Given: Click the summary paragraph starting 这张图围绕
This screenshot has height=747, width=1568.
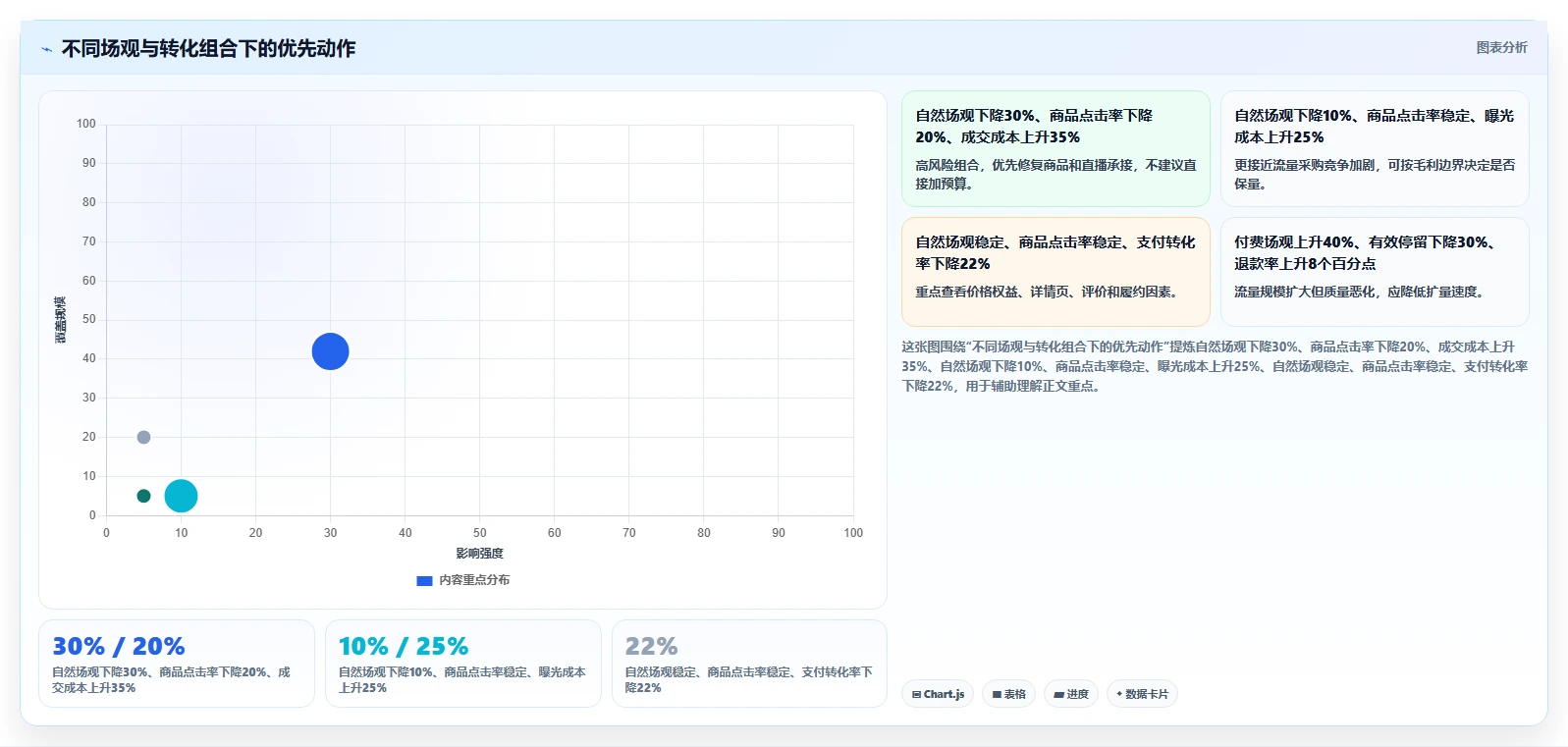Looking at the screenshot, I should pyautogui.click(x=1215, y=366).
